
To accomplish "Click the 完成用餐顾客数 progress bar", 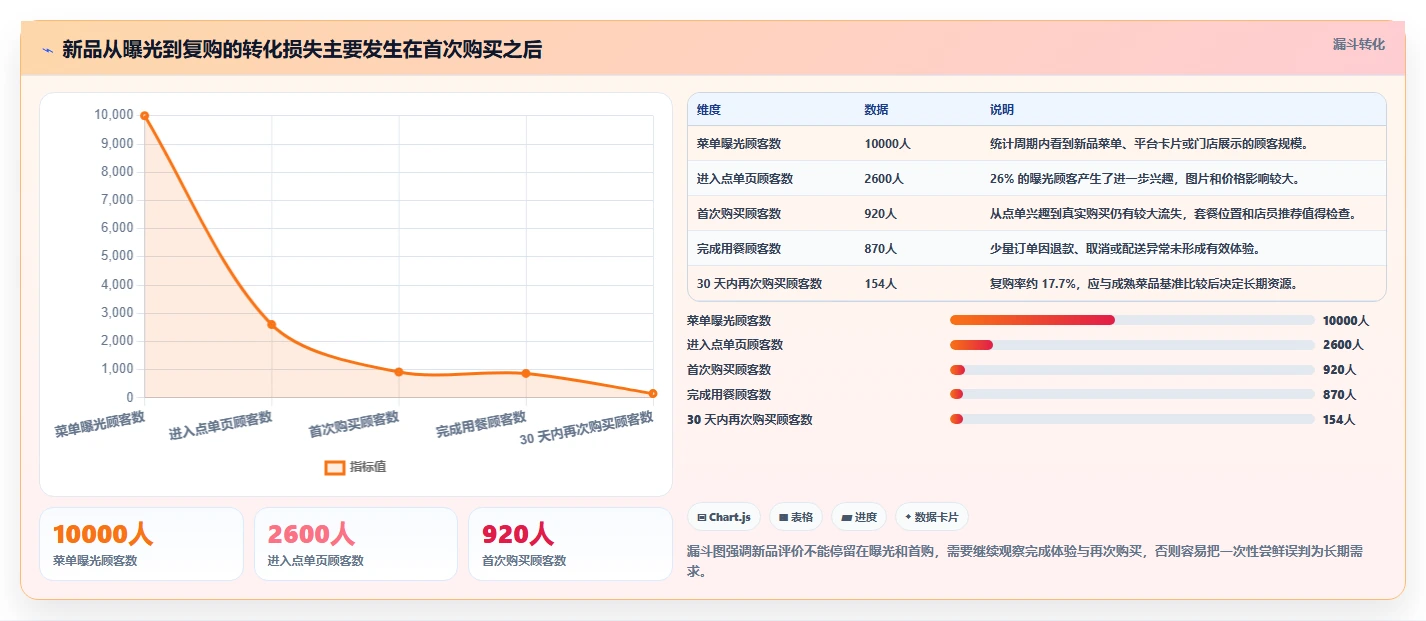I will [1132, 395].
